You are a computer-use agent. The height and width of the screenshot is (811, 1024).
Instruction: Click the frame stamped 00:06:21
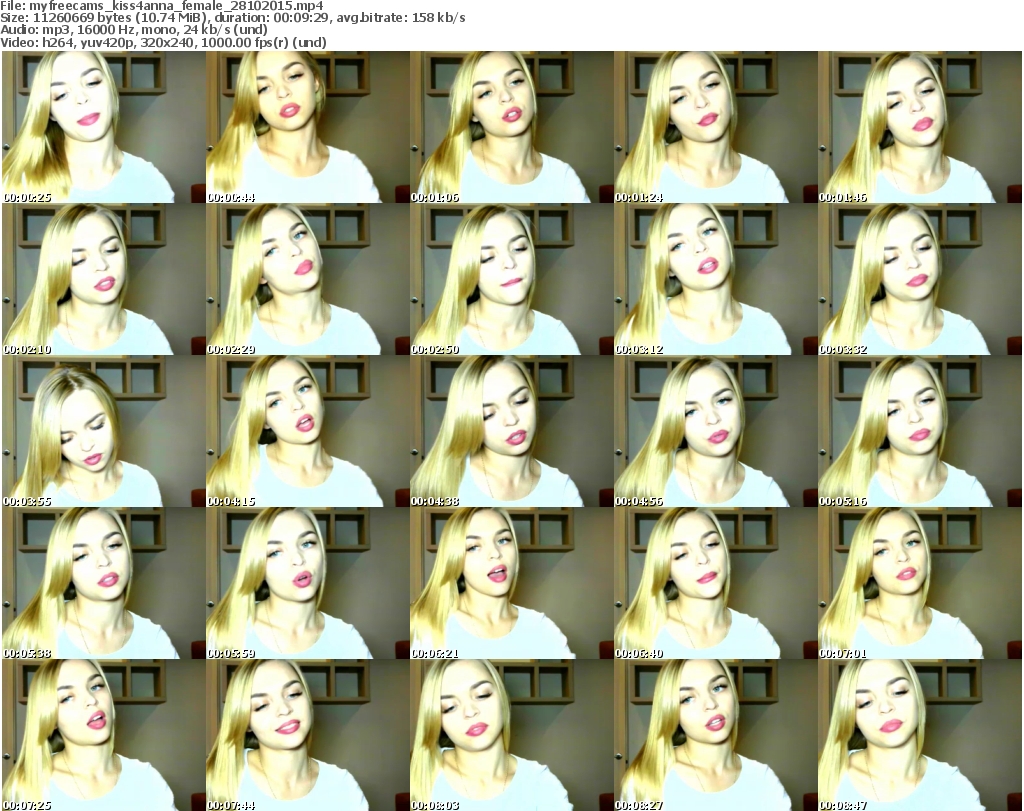point(511,583)
